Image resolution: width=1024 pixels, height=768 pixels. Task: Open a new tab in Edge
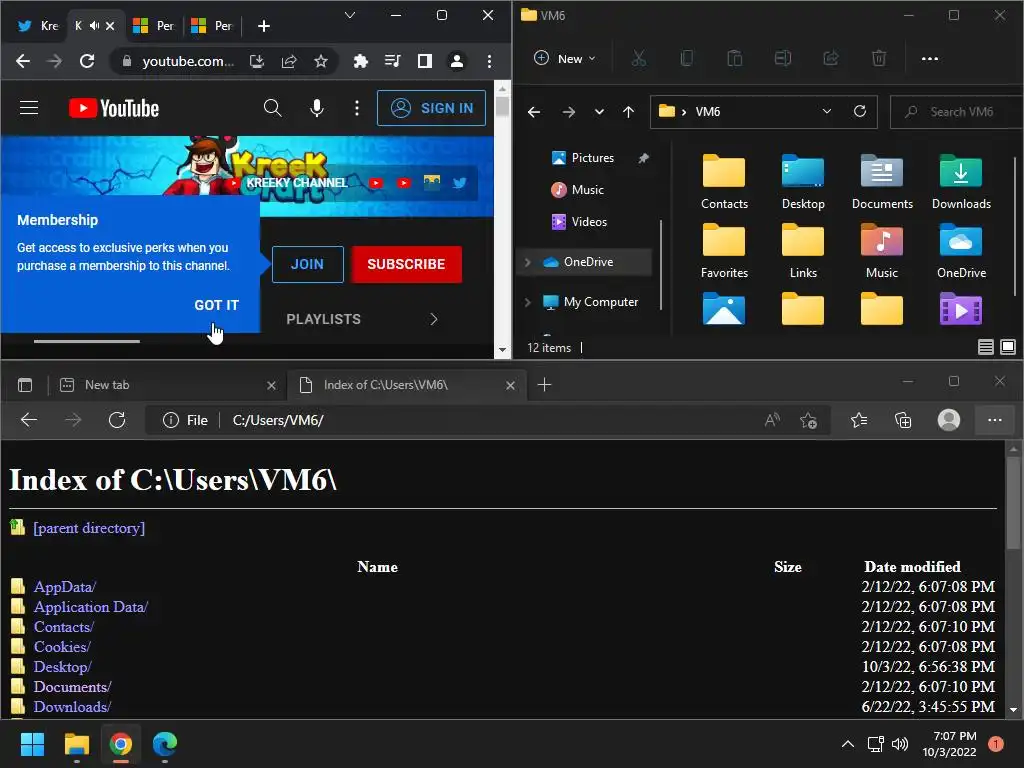[544, 385]
